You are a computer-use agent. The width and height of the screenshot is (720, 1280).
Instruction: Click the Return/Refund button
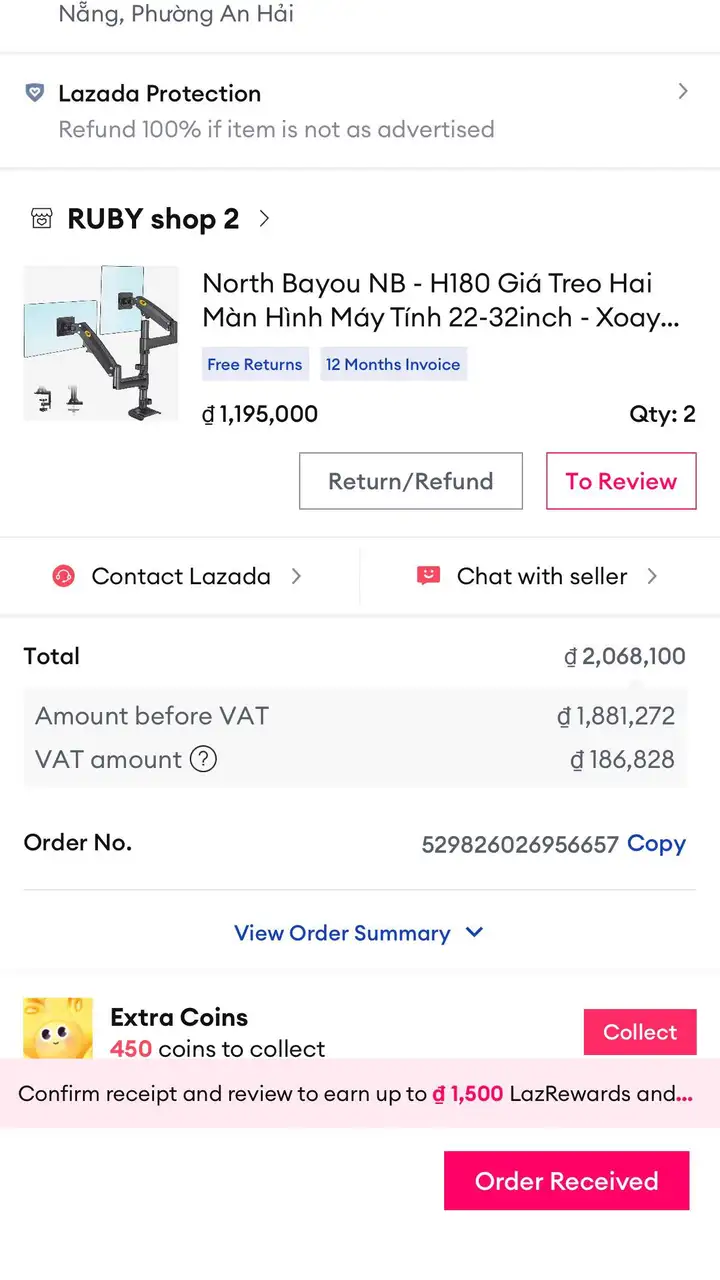tap(411, 481)
